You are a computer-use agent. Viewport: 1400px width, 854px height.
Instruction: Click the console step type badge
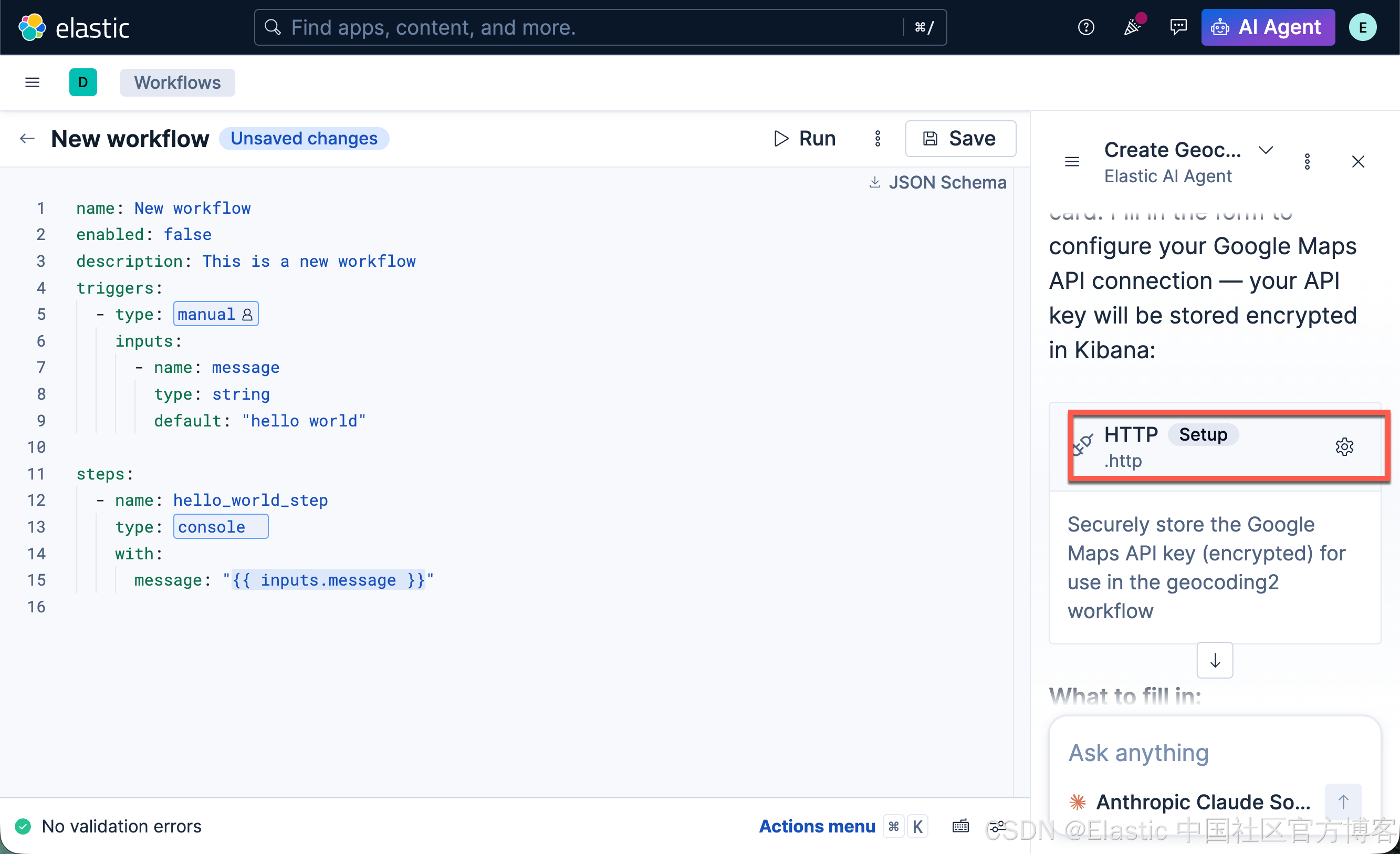(x=221, y=527)
